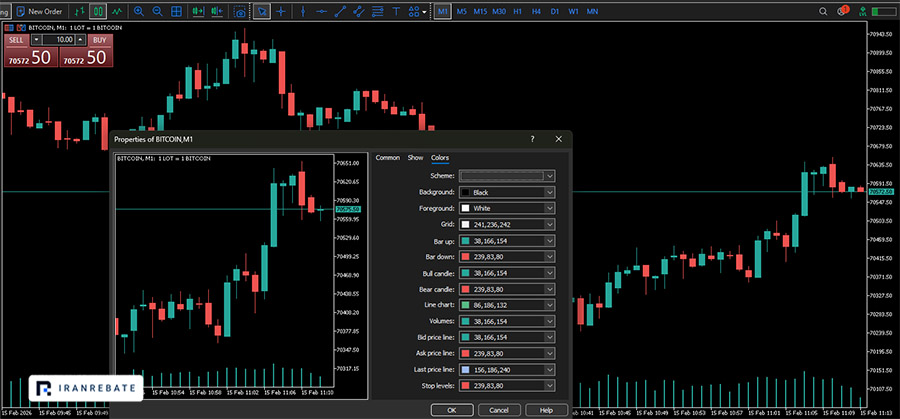Increase lot volume with up arrow
Screen dimensions: 900x419
[x=80, y=40]
